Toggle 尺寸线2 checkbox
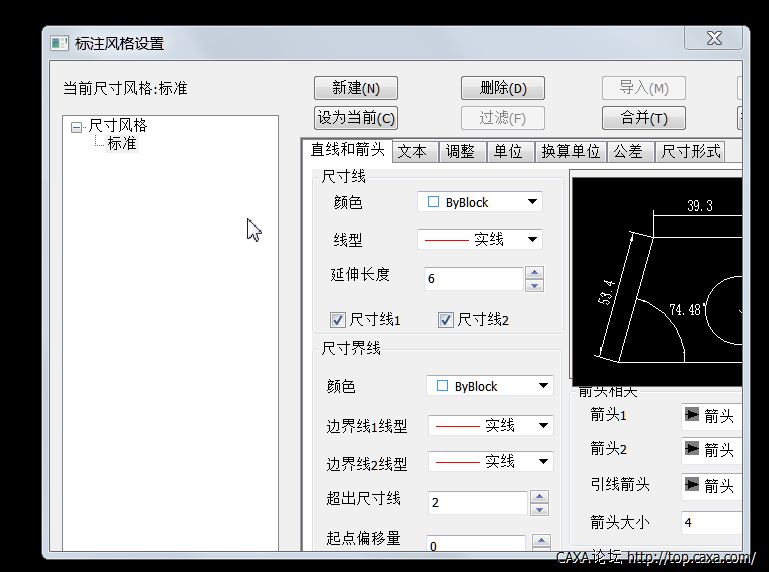 [x=446, y=320]
